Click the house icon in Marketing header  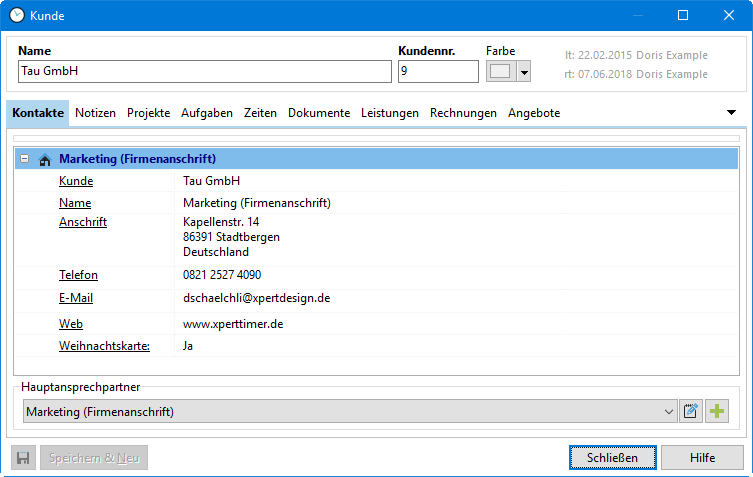(44, 159)
